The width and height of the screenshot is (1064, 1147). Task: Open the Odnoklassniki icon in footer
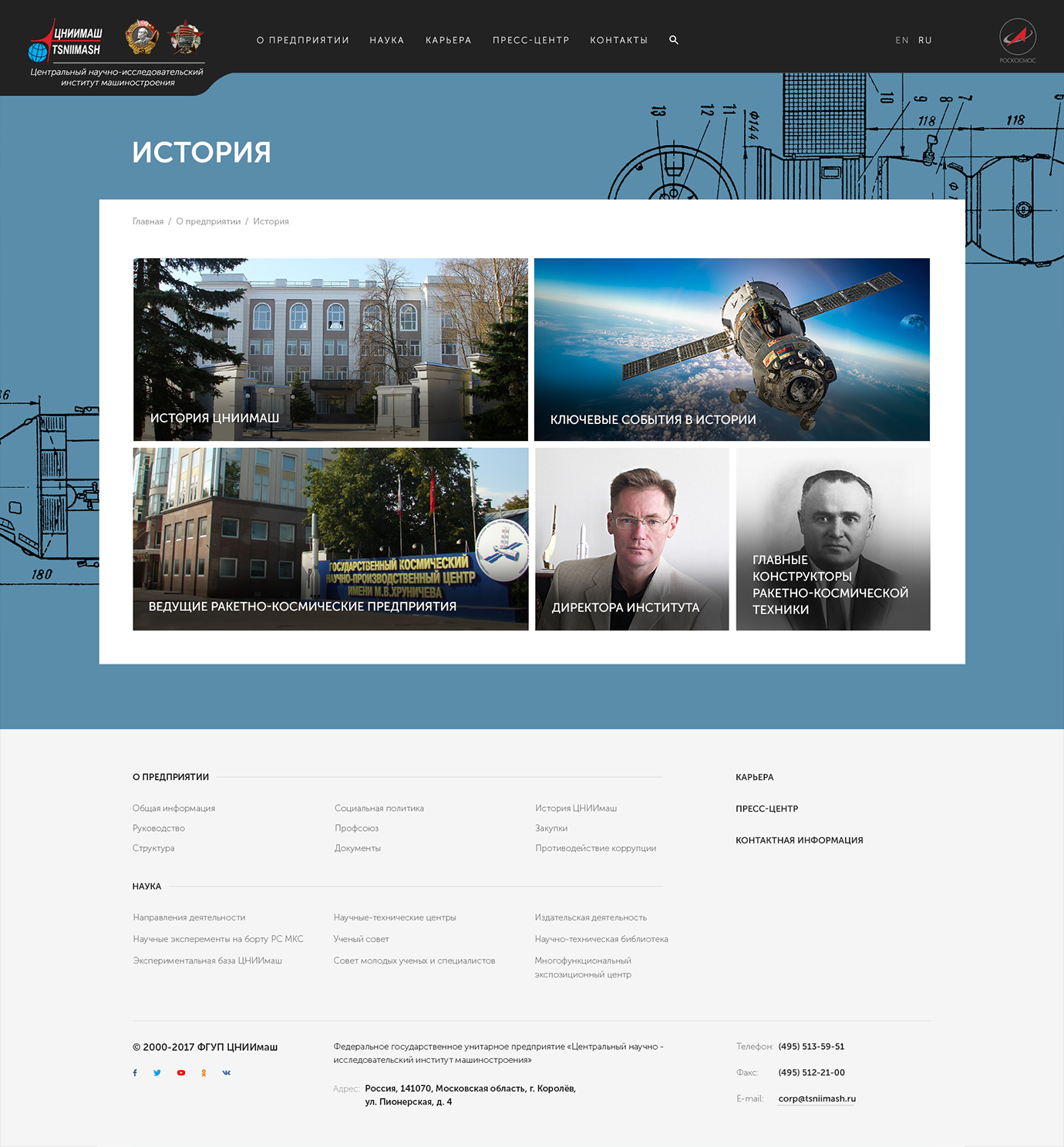tap(204, 1073)
